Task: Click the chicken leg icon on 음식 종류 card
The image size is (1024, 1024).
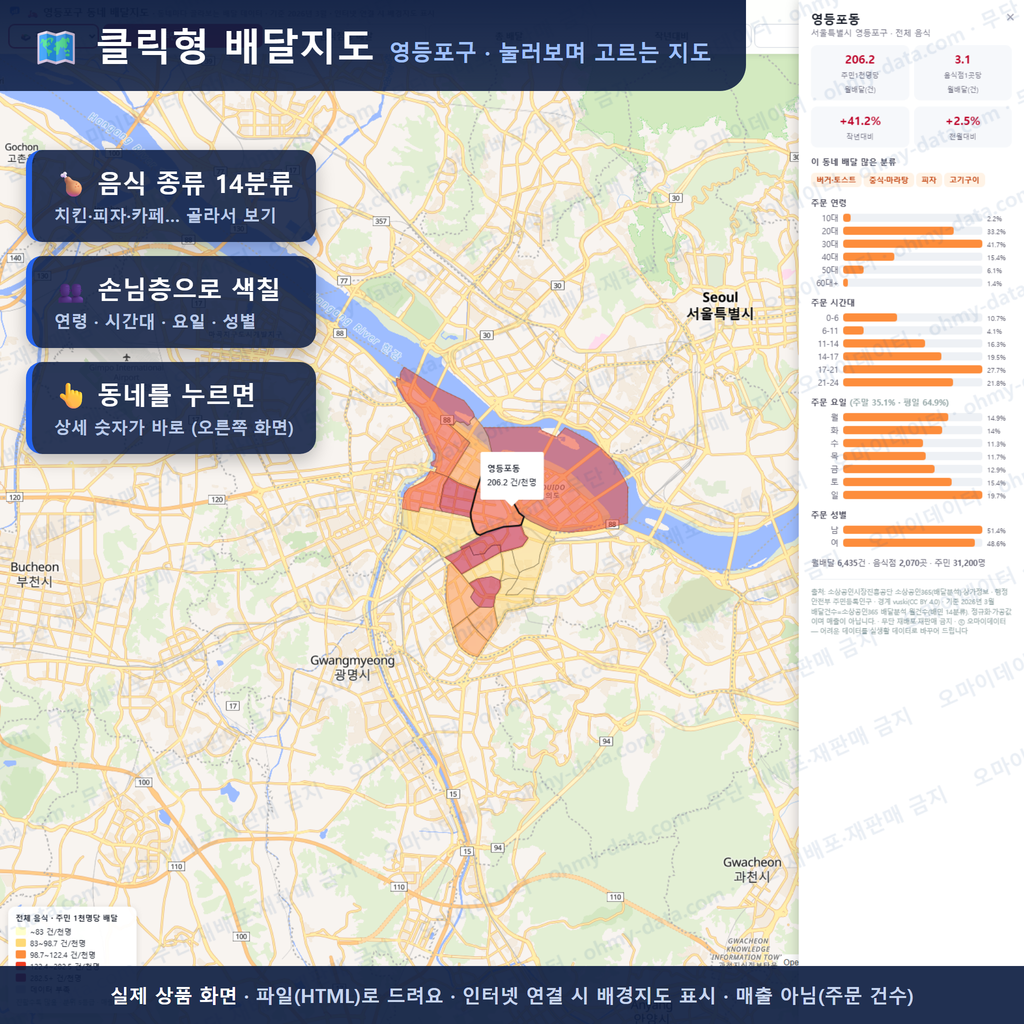Action: 71,184
